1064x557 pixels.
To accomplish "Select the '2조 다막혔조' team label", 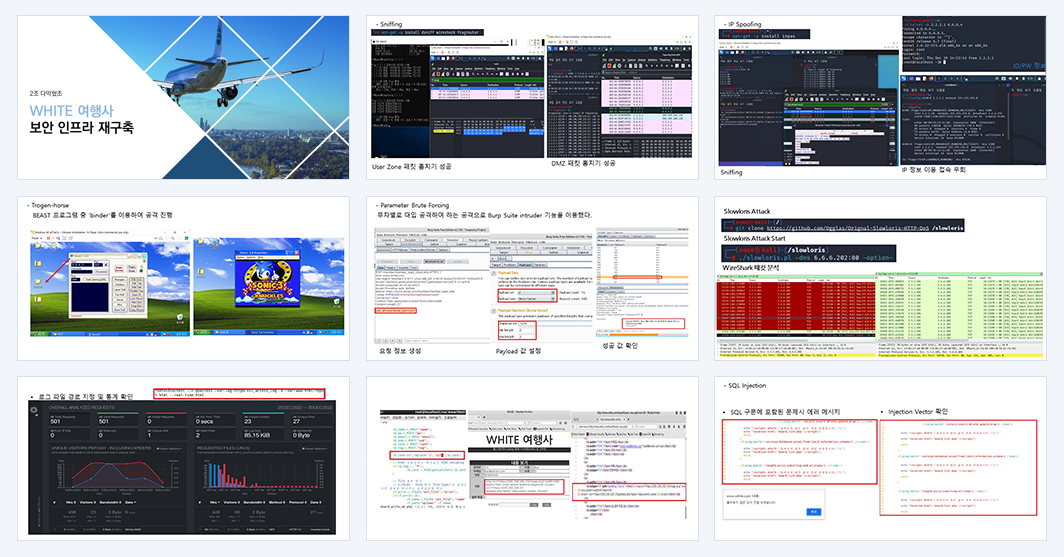I will click(x=45, y=93).
